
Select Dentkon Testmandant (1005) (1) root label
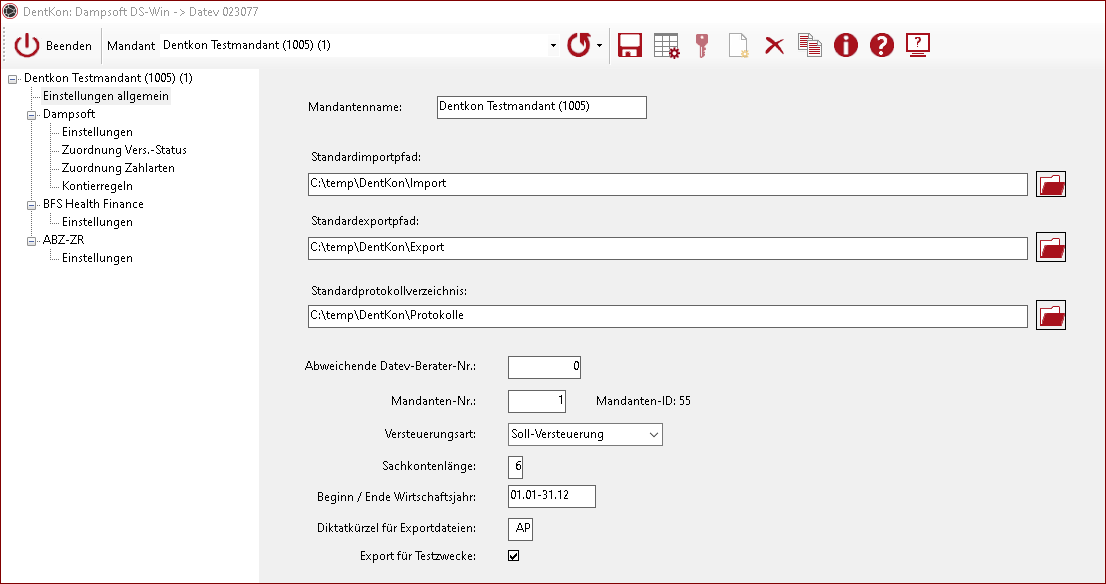click(x=108, y=78)
